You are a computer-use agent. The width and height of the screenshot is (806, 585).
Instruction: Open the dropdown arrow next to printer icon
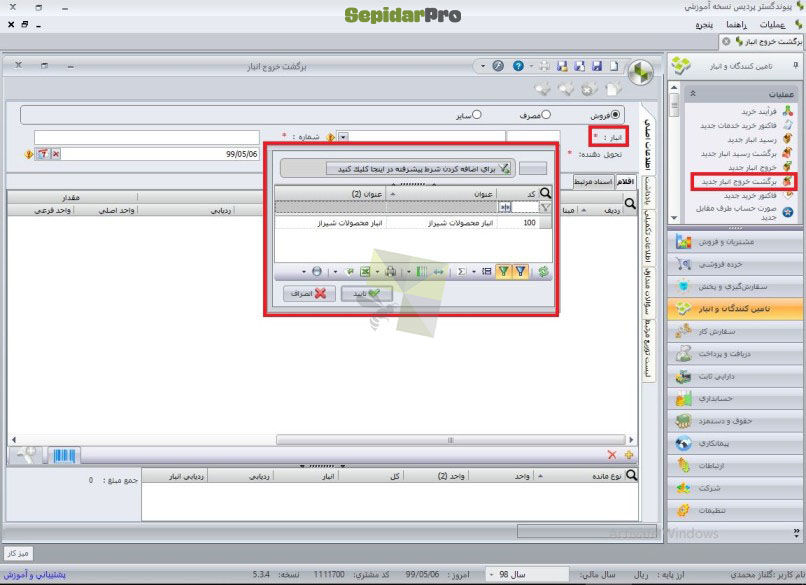coord(378,271)
